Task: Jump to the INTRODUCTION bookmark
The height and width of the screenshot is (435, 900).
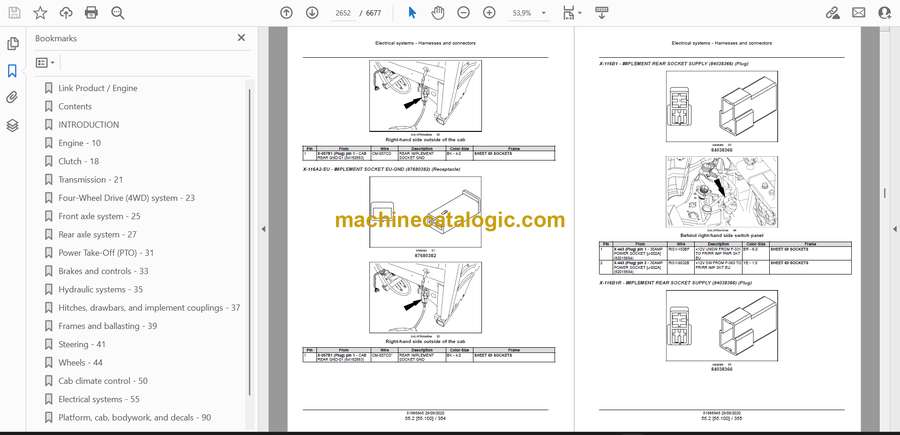Action: point(88,125)
